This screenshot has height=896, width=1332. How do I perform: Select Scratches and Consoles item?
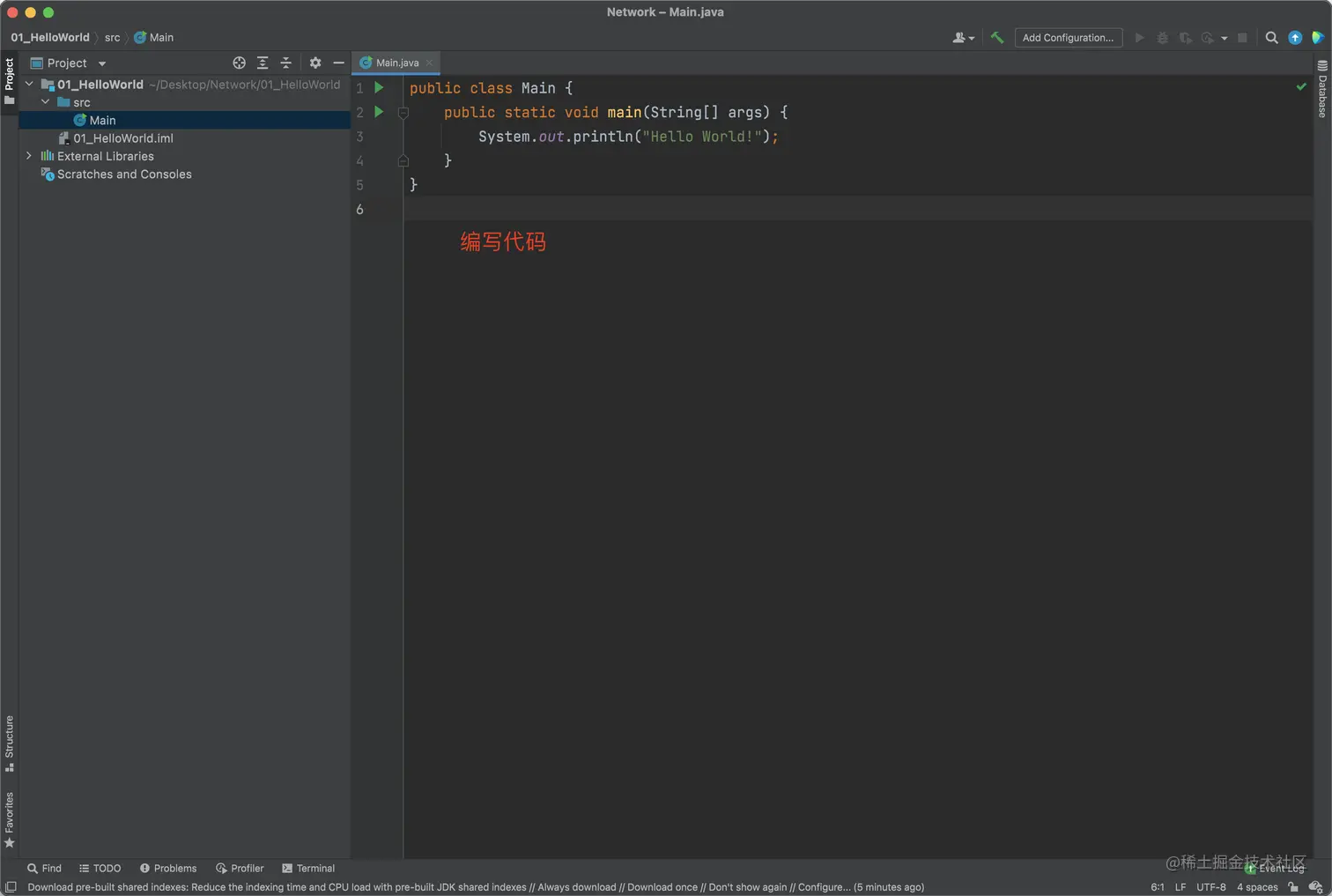[185, 174]
